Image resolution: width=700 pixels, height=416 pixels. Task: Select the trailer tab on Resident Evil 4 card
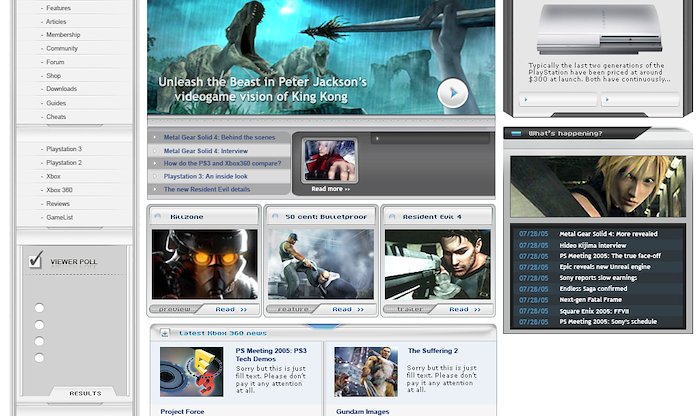point(410,309)
